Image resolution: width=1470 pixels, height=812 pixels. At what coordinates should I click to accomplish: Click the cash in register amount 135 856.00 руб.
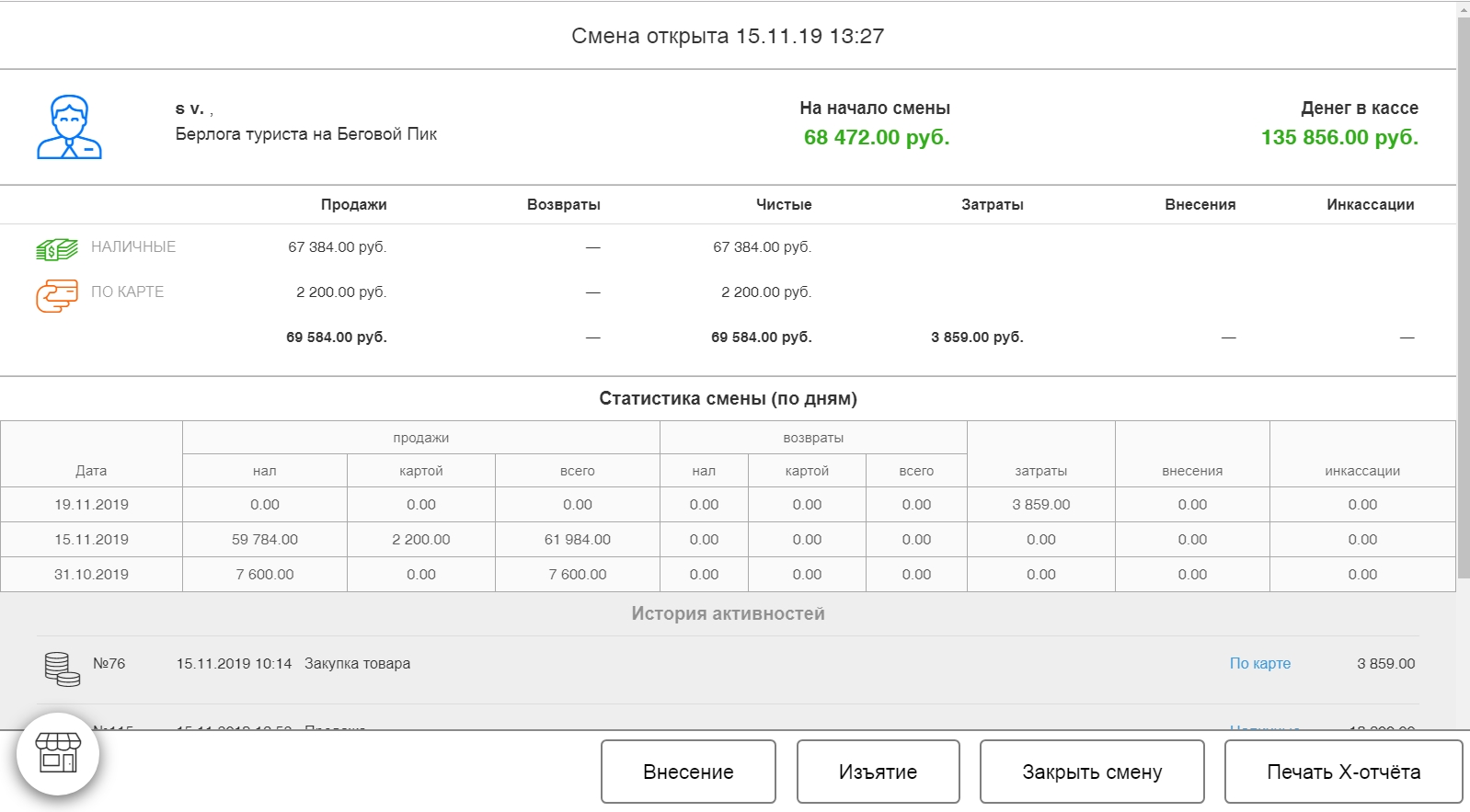[x=1339, y=137]
